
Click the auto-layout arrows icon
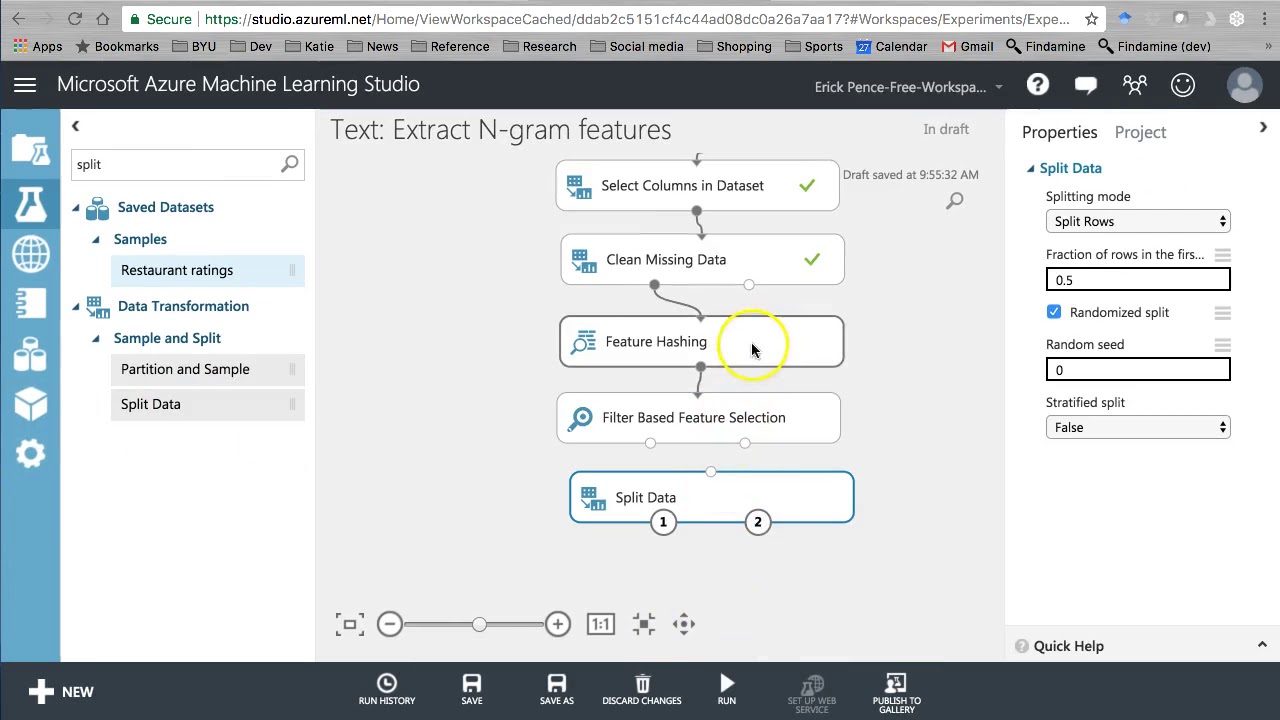[644, 624]
